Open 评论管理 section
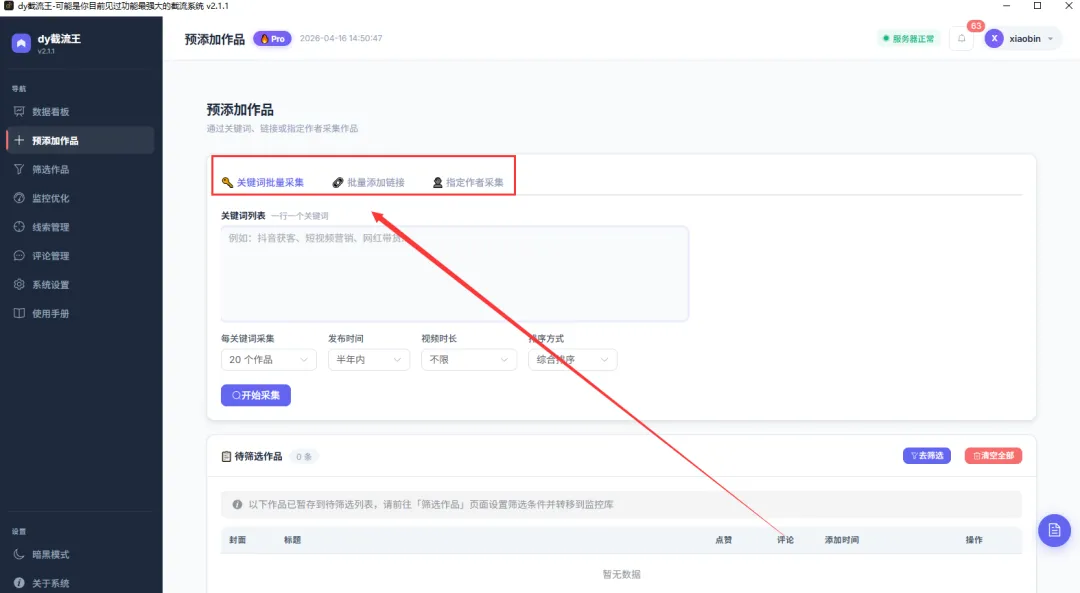The height and width of the screenshot is (593, 1080). click(80, 256)
